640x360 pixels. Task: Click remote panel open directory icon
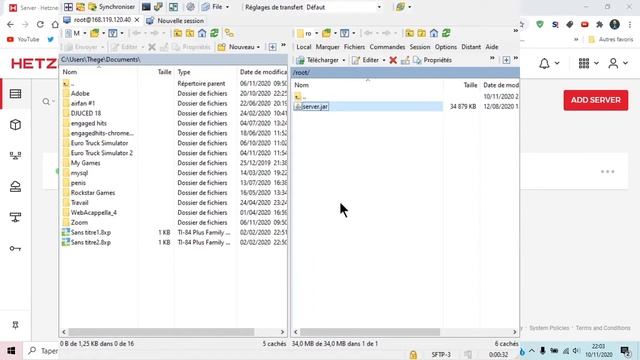(x=327, y=33)
